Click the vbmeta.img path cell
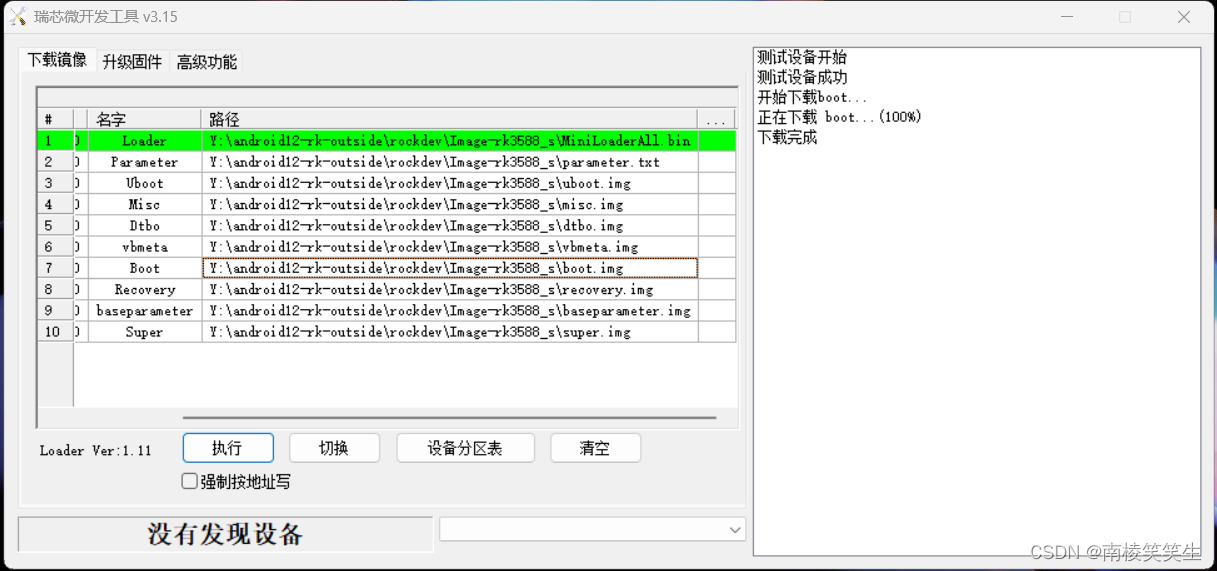 [x=449, y=247]
